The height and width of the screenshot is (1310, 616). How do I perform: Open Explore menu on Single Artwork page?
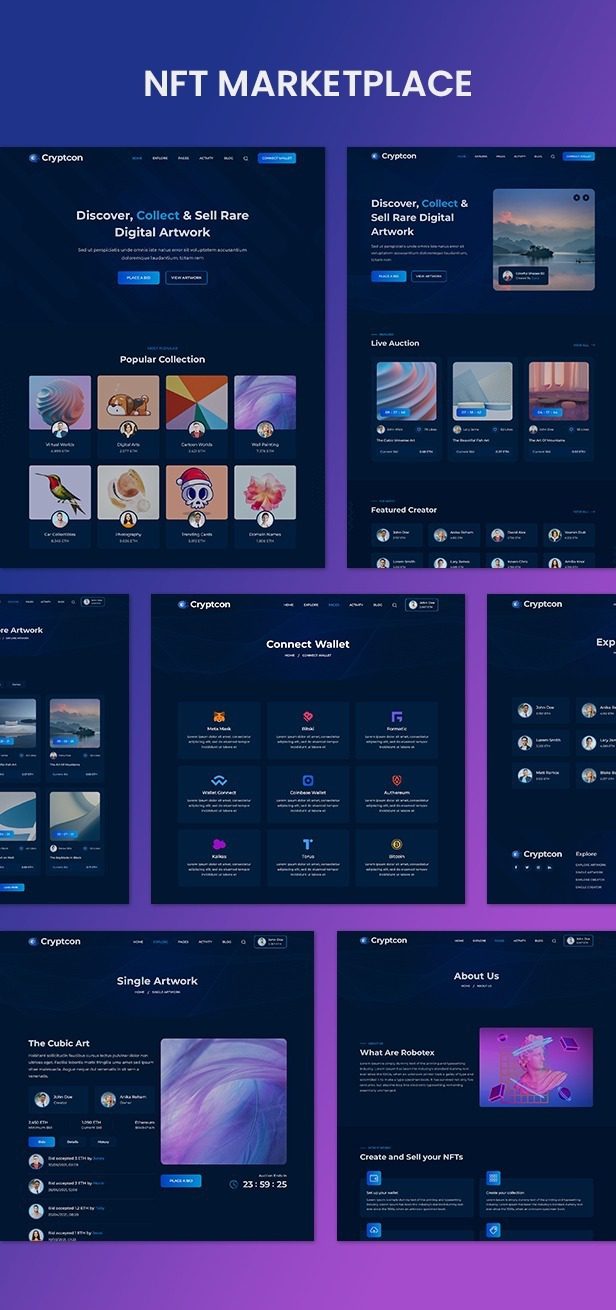click(160, 942)
